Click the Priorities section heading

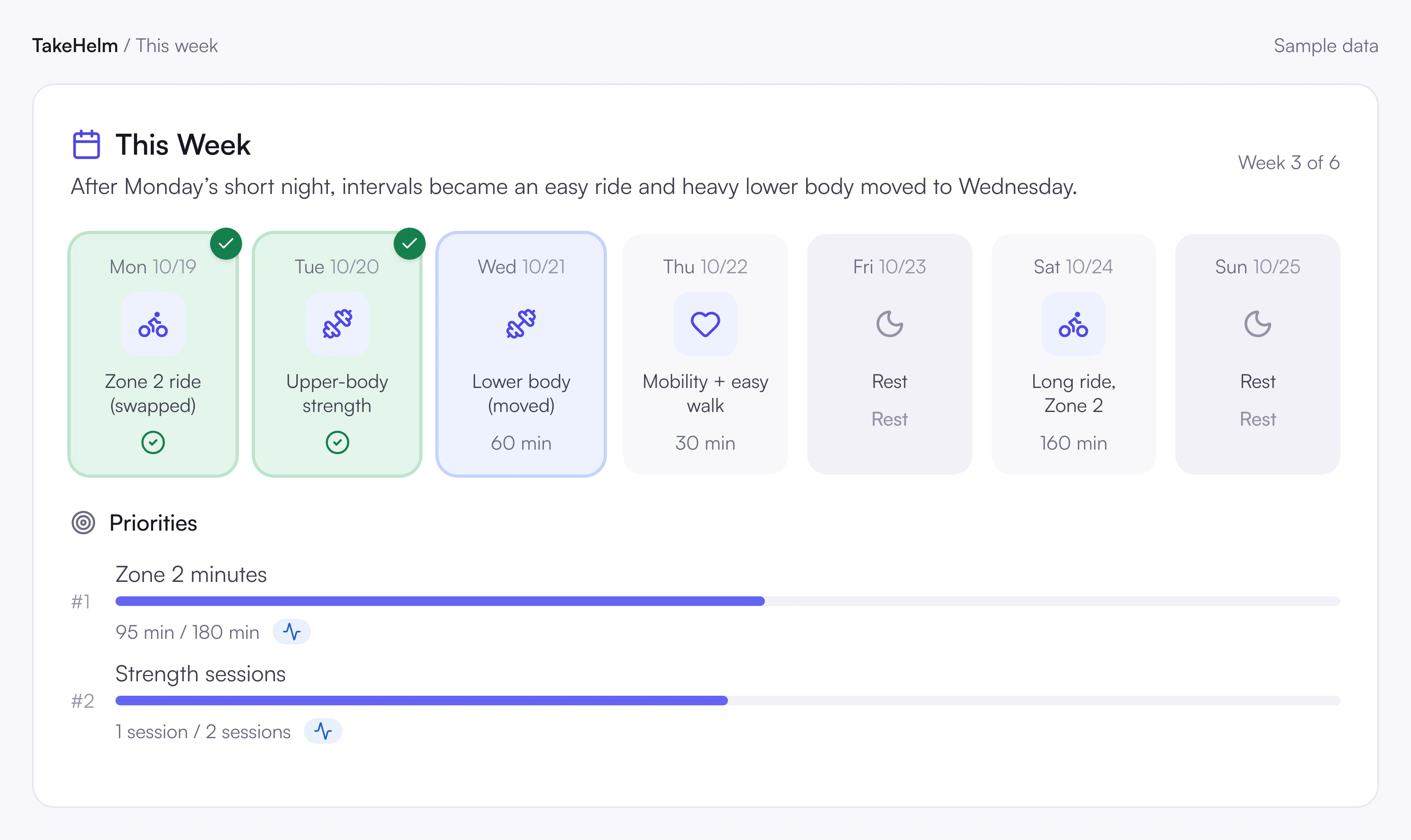point(154,523)
